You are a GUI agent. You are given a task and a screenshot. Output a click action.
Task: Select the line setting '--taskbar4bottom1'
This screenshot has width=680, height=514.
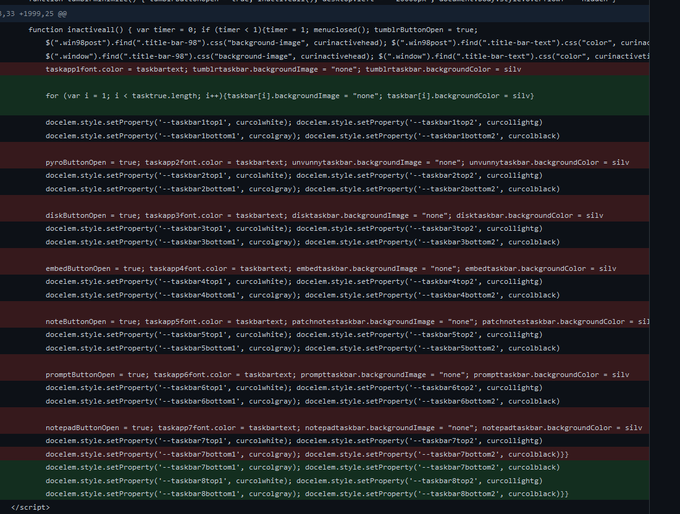(324, 295)
